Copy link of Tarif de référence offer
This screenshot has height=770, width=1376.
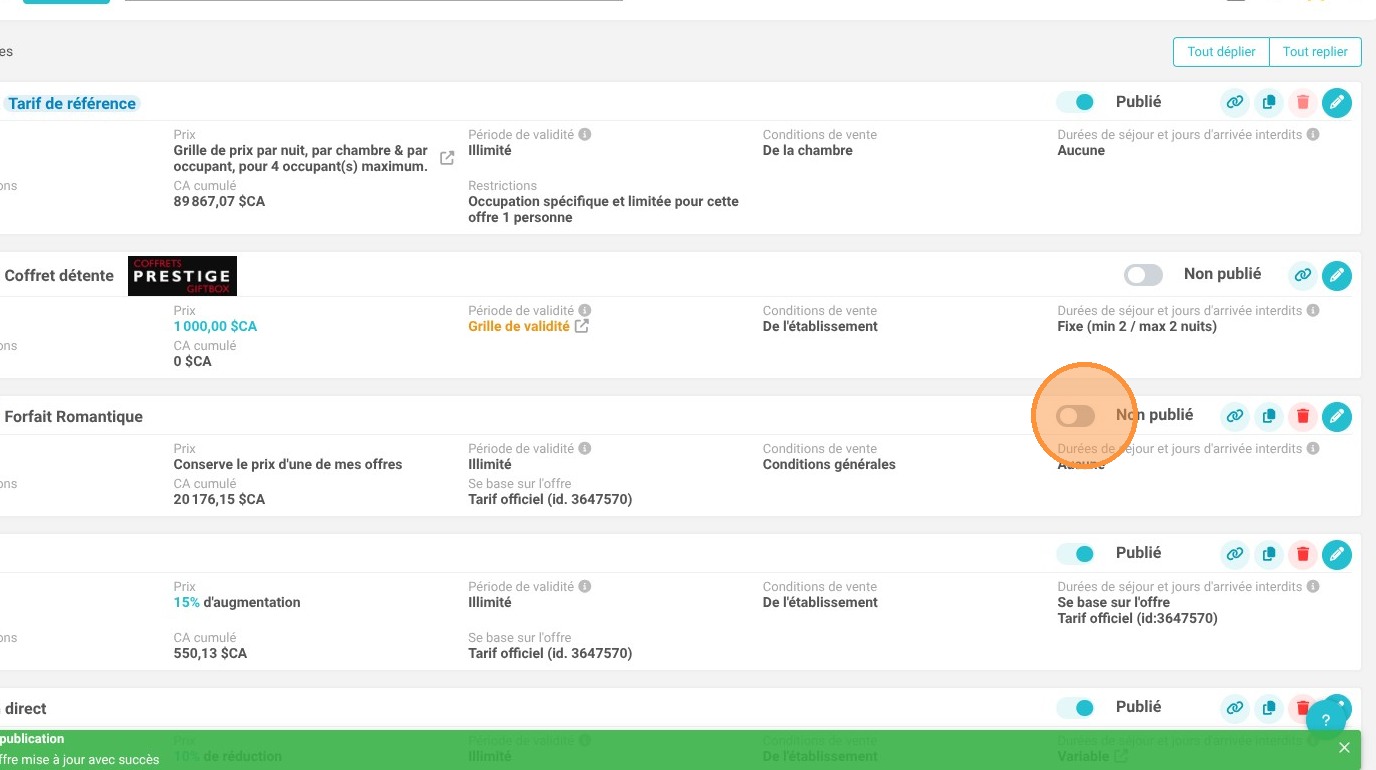click(1235, 102)
